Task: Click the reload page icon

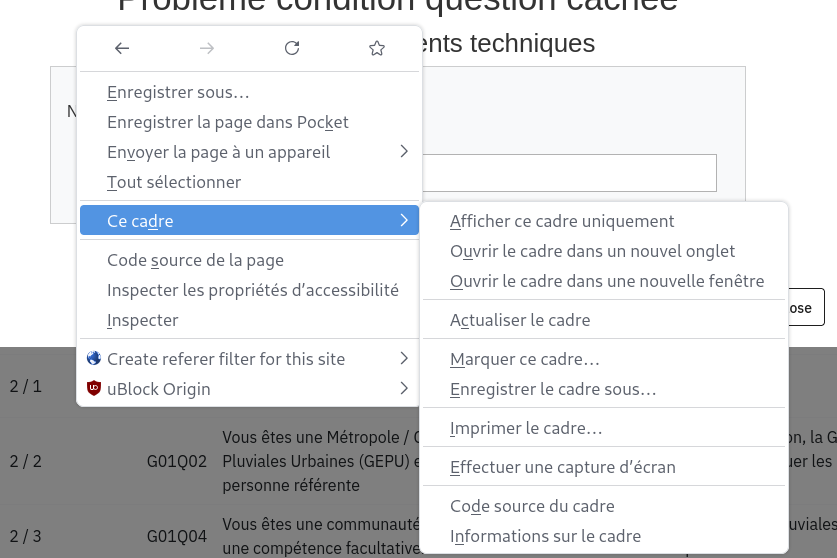Action: coord(292,48)
